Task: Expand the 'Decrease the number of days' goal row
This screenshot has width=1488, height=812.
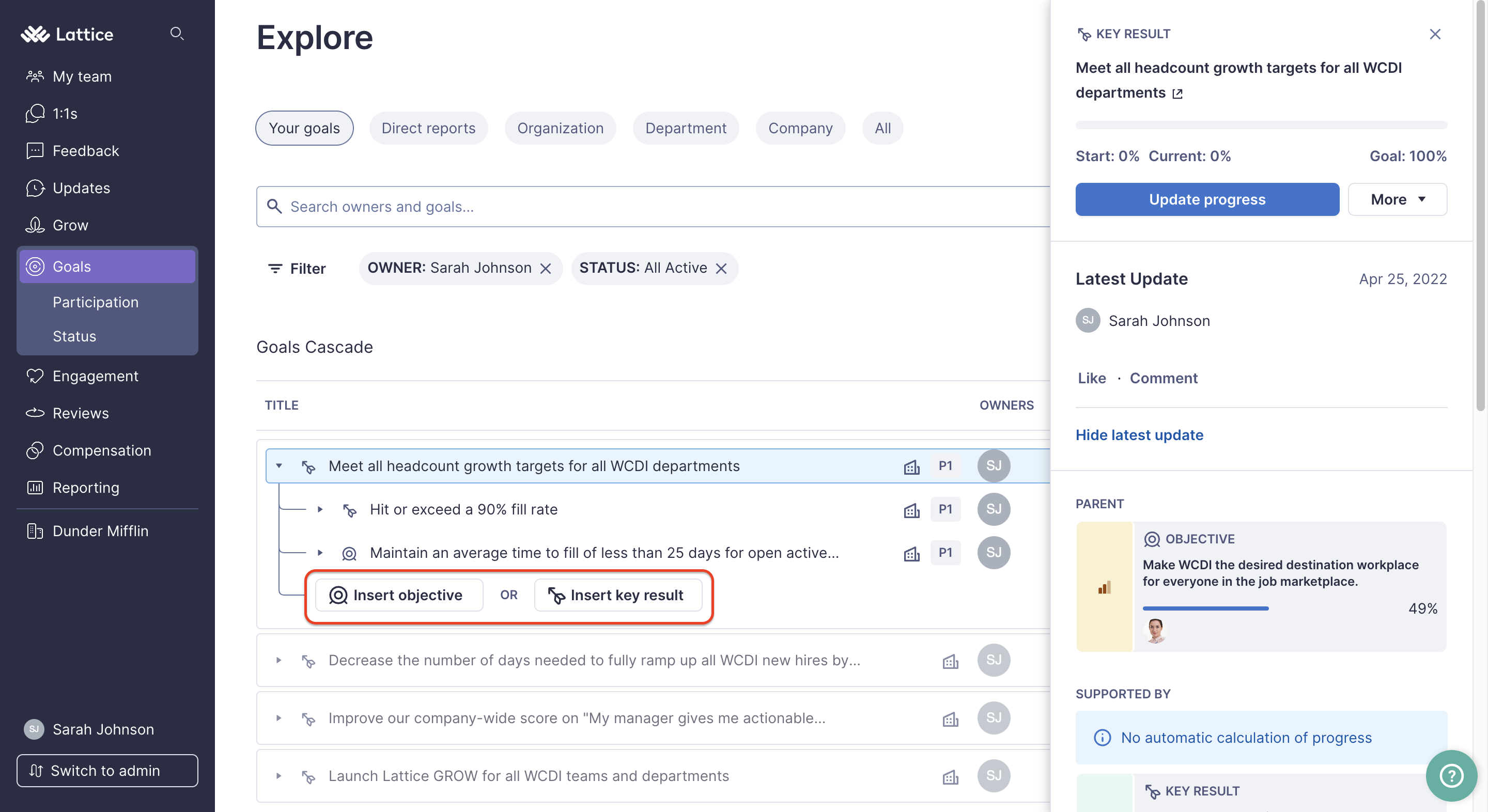Action: (x=280, y=660)
